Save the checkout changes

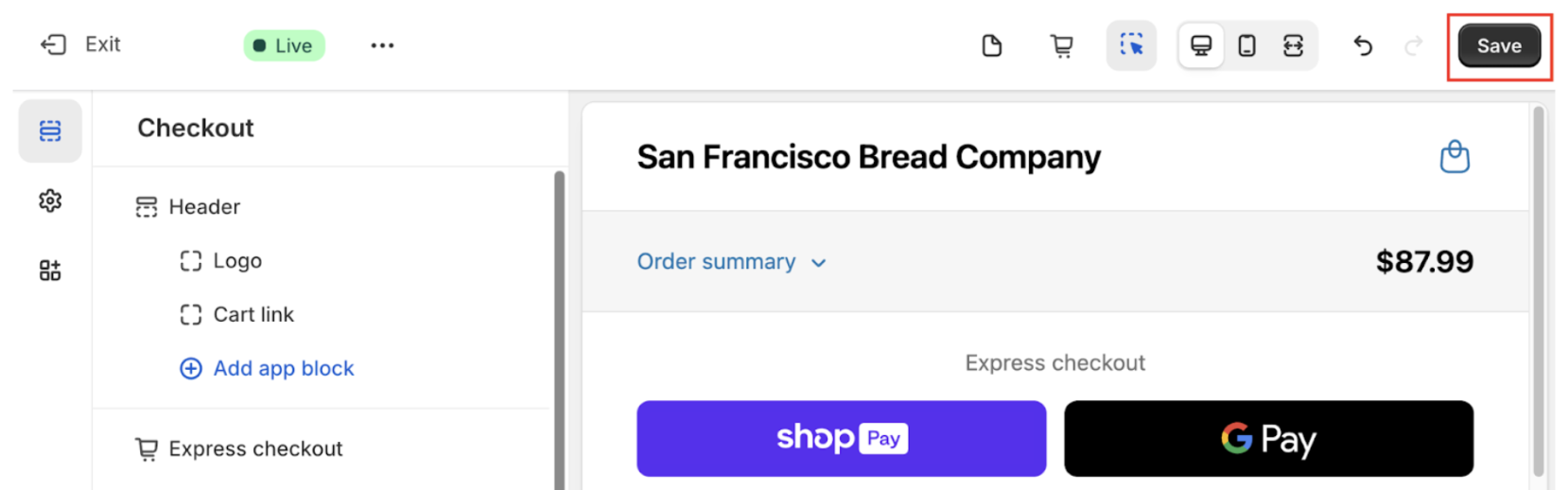pyautogui.click(x=1499, y=45)
